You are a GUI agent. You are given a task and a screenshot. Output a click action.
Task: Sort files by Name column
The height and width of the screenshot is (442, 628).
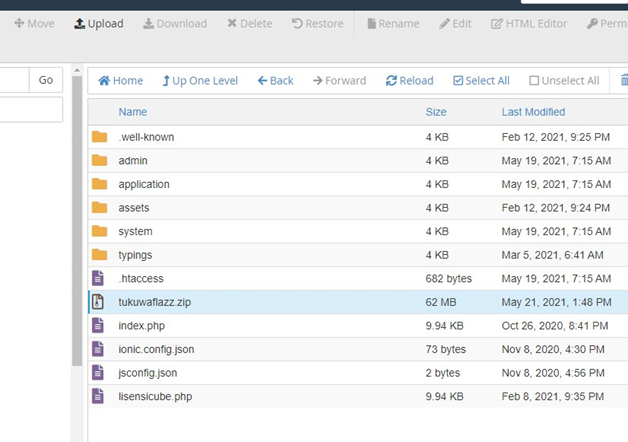pyautogui.click(x=132, y=112)
